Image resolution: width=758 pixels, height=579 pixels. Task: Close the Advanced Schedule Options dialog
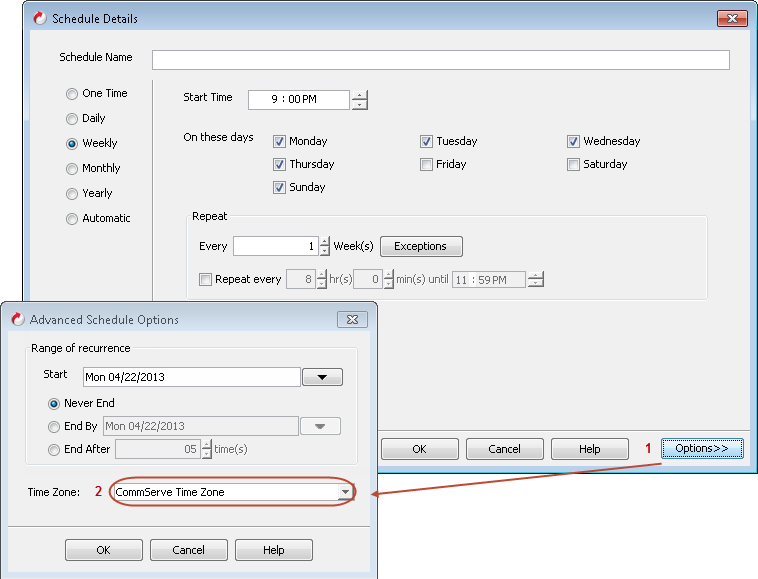pyautogui.click(x=352, y=319)
